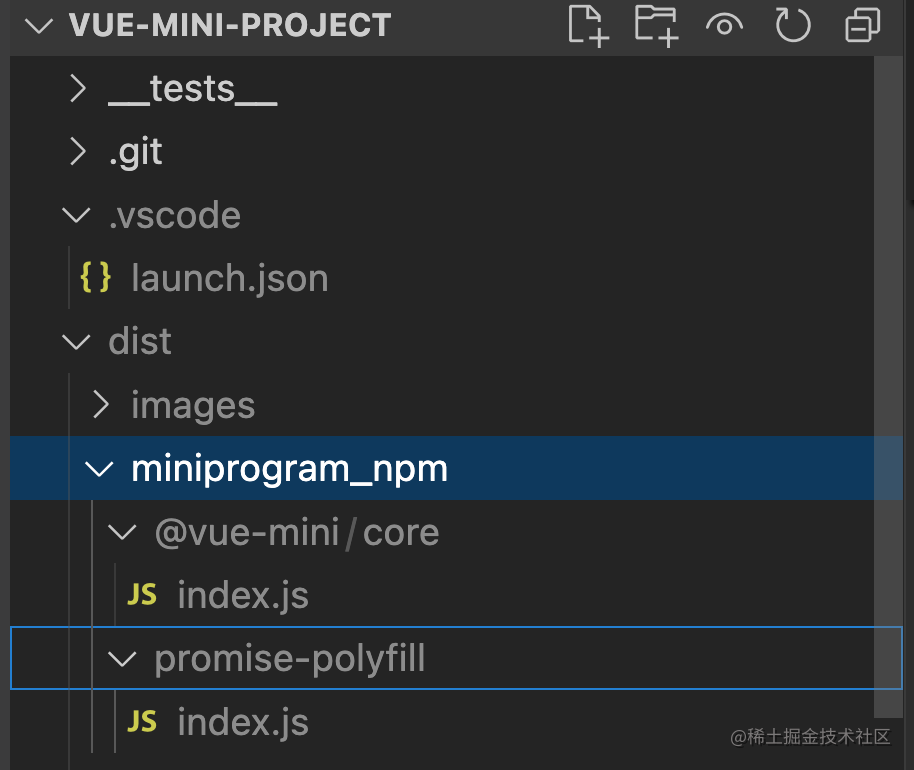Open launch.json file
This screenshot has width=914, height=770.
pos(456,278)
